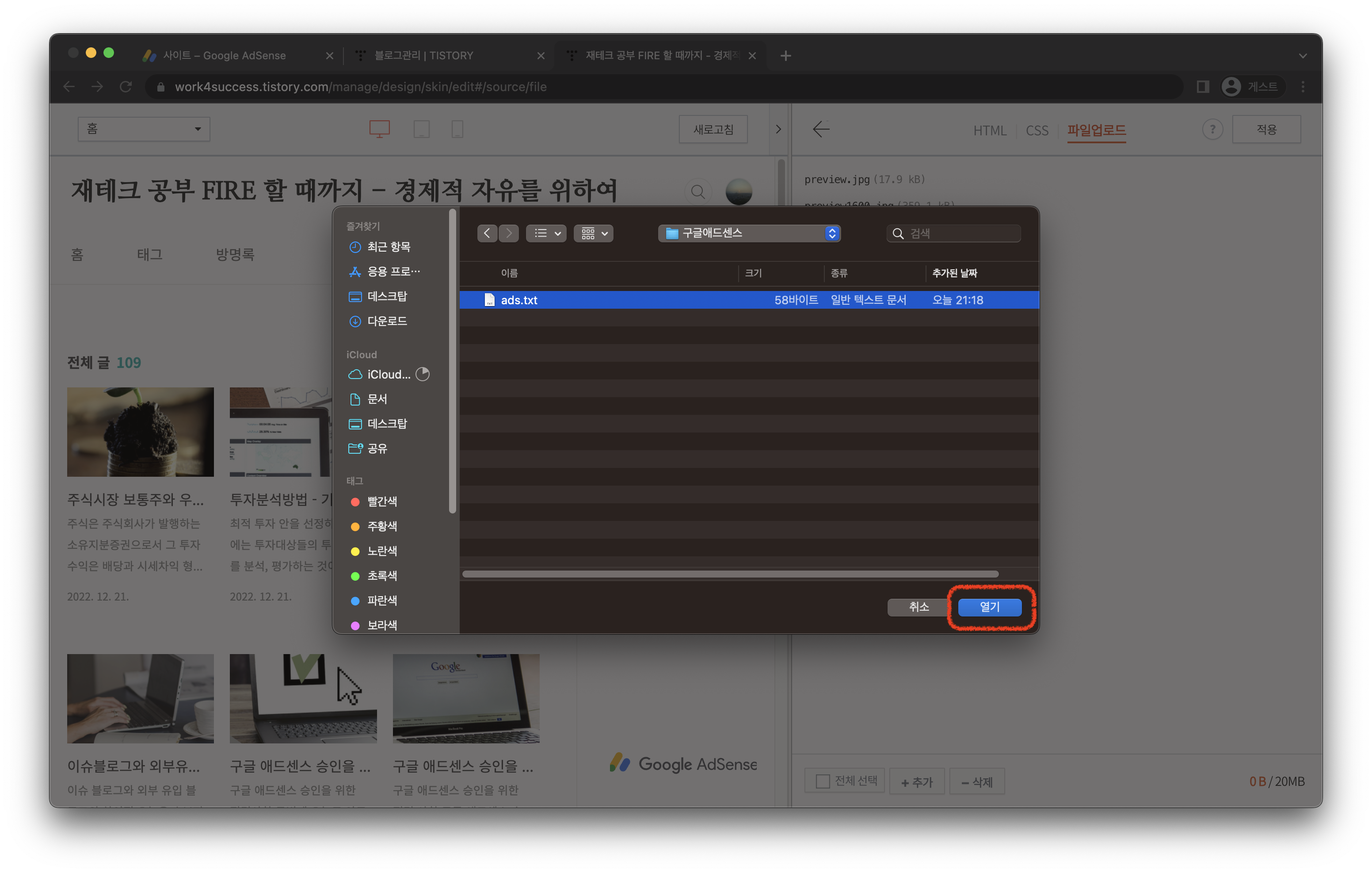Switch to the Google AdSense browser tab
The image size is (1372, 873).
point(224,55)
